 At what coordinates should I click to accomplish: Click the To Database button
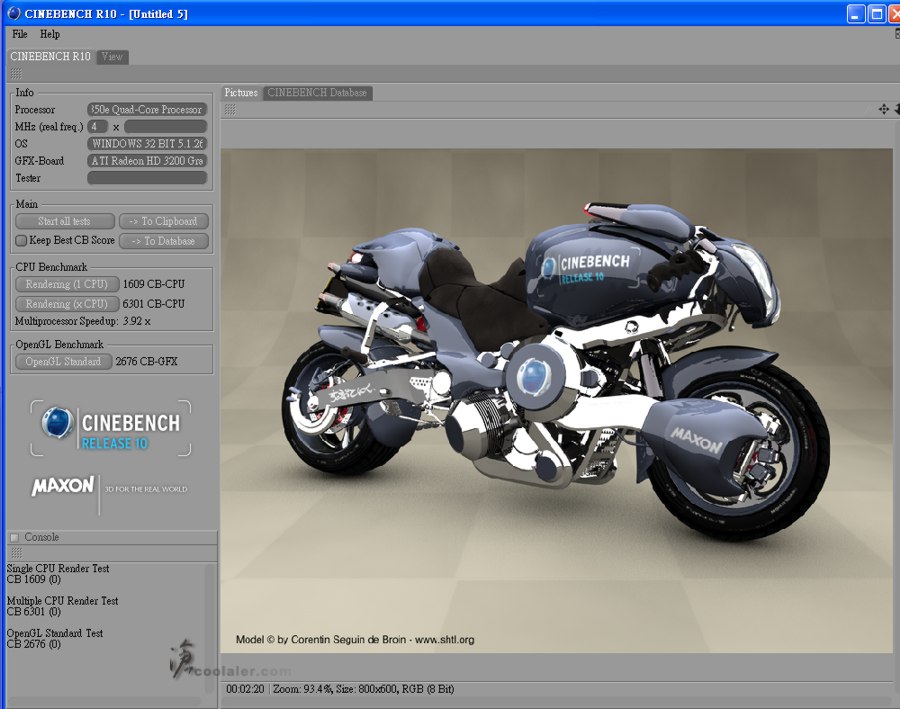tap(164, 241)
